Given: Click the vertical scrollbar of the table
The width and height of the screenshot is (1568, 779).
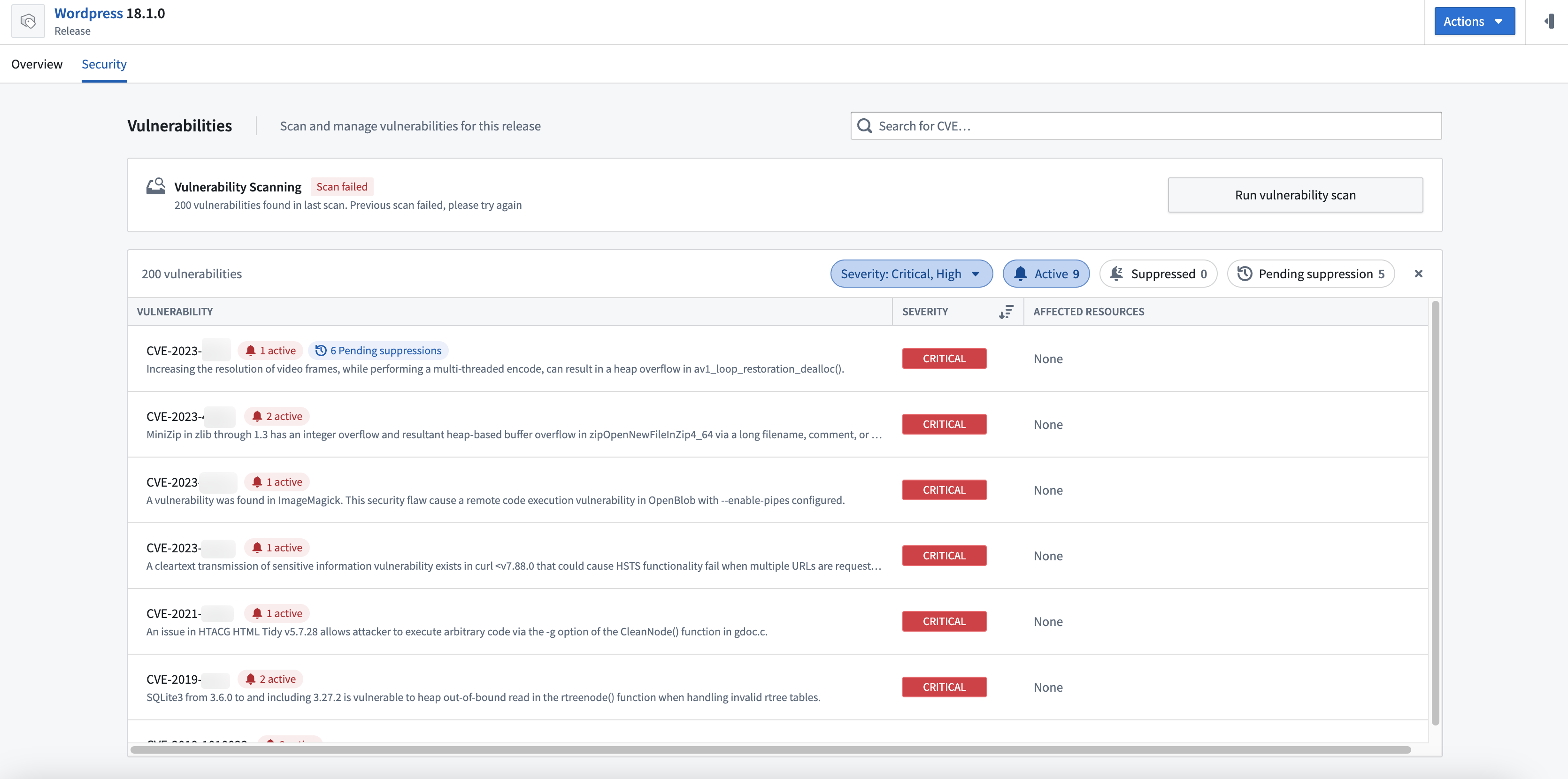Looking at the screenshot, I should [1435, 512].
